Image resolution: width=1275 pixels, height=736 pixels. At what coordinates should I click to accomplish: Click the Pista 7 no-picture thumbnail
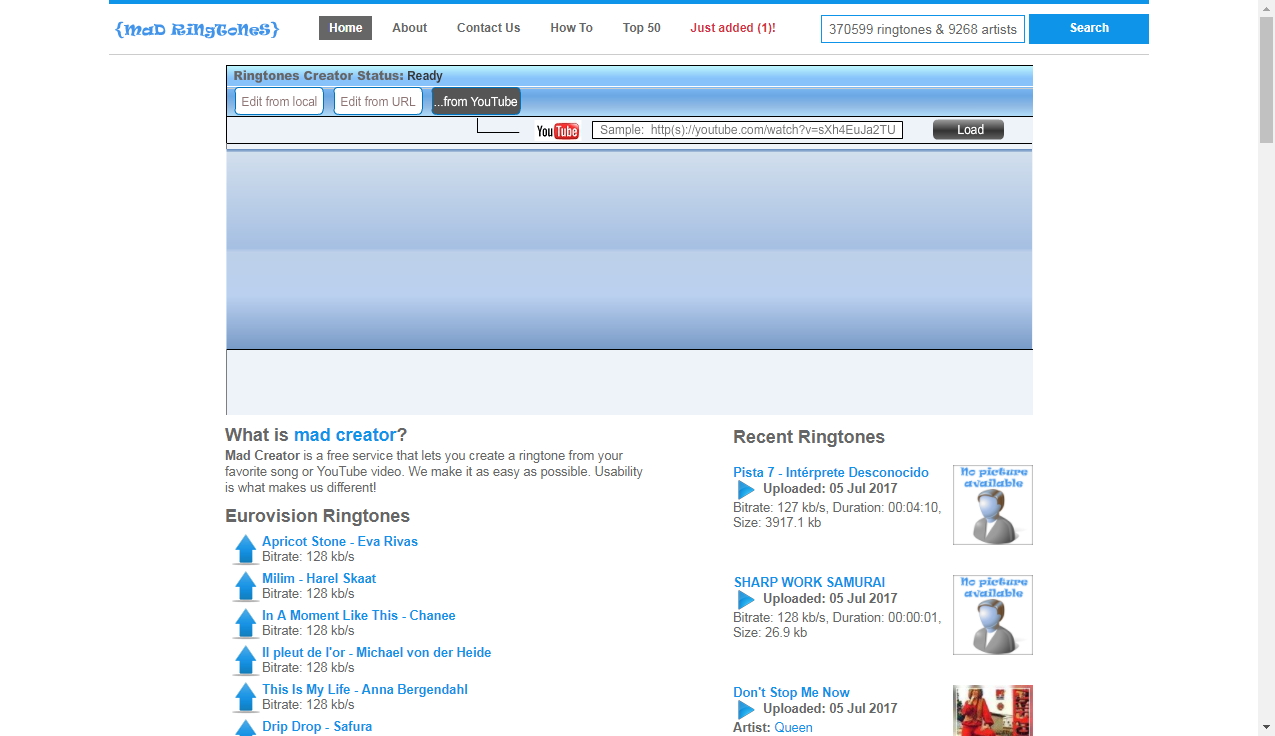coord(992,505)
